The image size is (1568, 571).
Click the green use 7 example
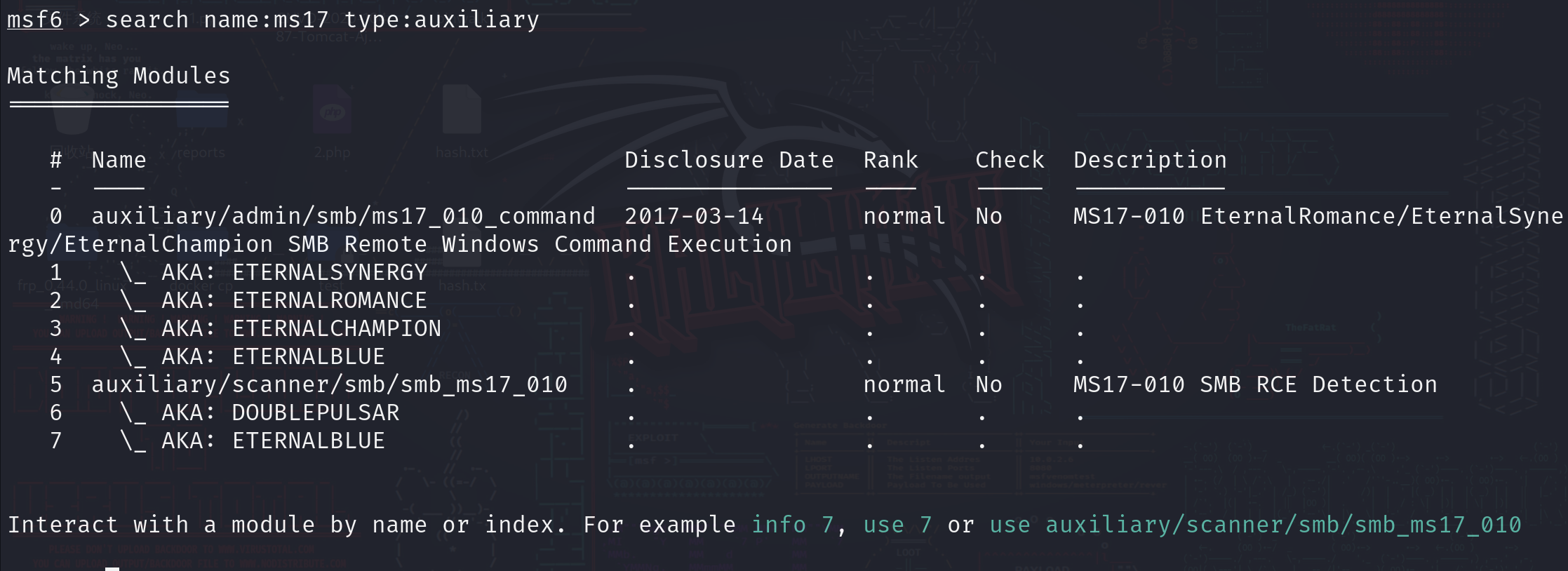[897, 525]
